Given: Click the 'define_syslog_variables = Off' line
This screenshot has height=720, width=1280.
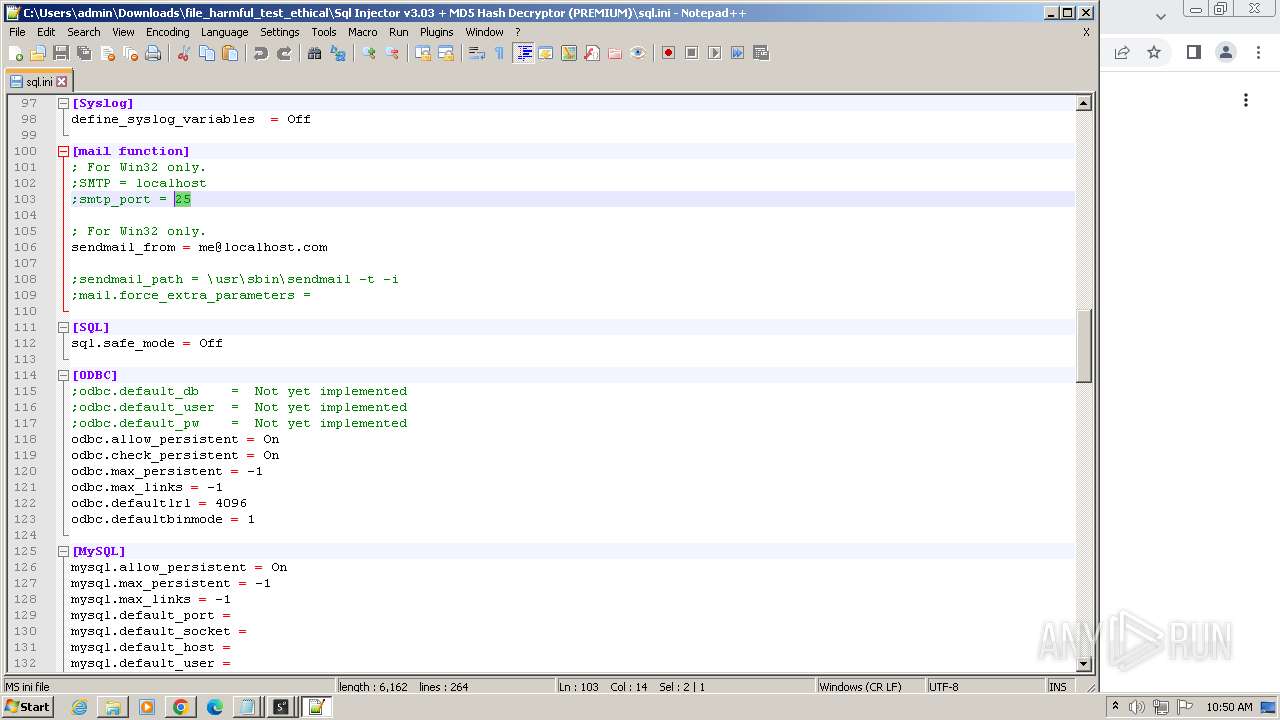Looking at the screenshot, I should coord(191,119).
